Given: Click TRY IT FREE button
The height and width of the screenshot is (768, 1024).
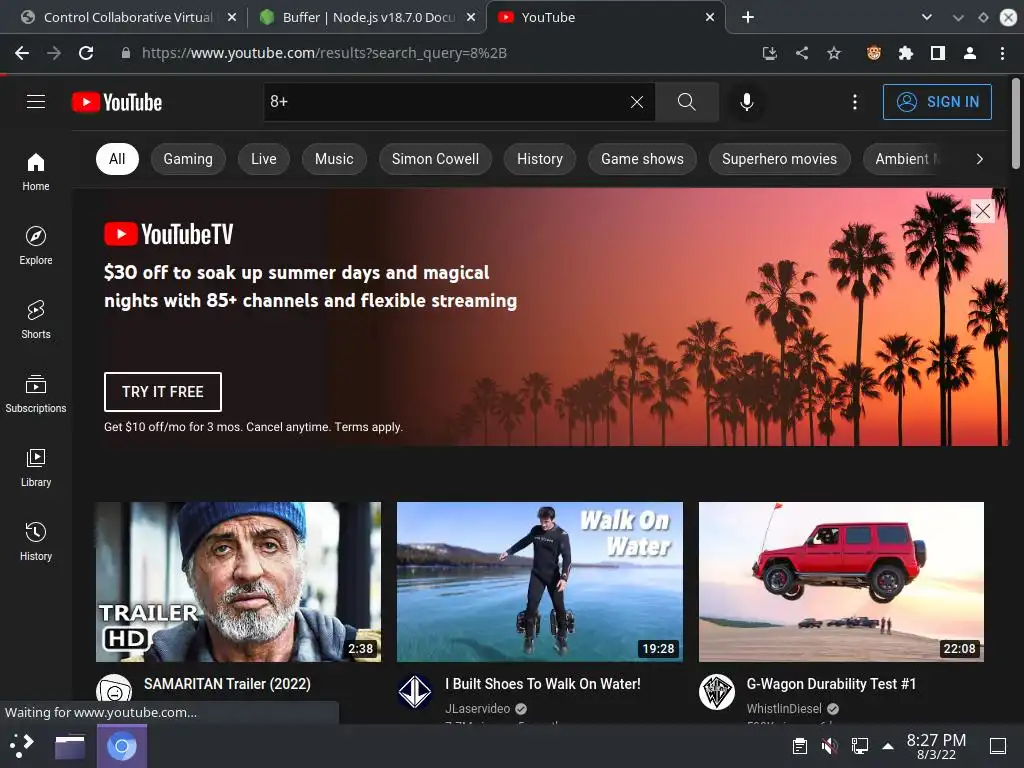Looking at the screenshot, I should pyautogui.click(x=163, y=392).
